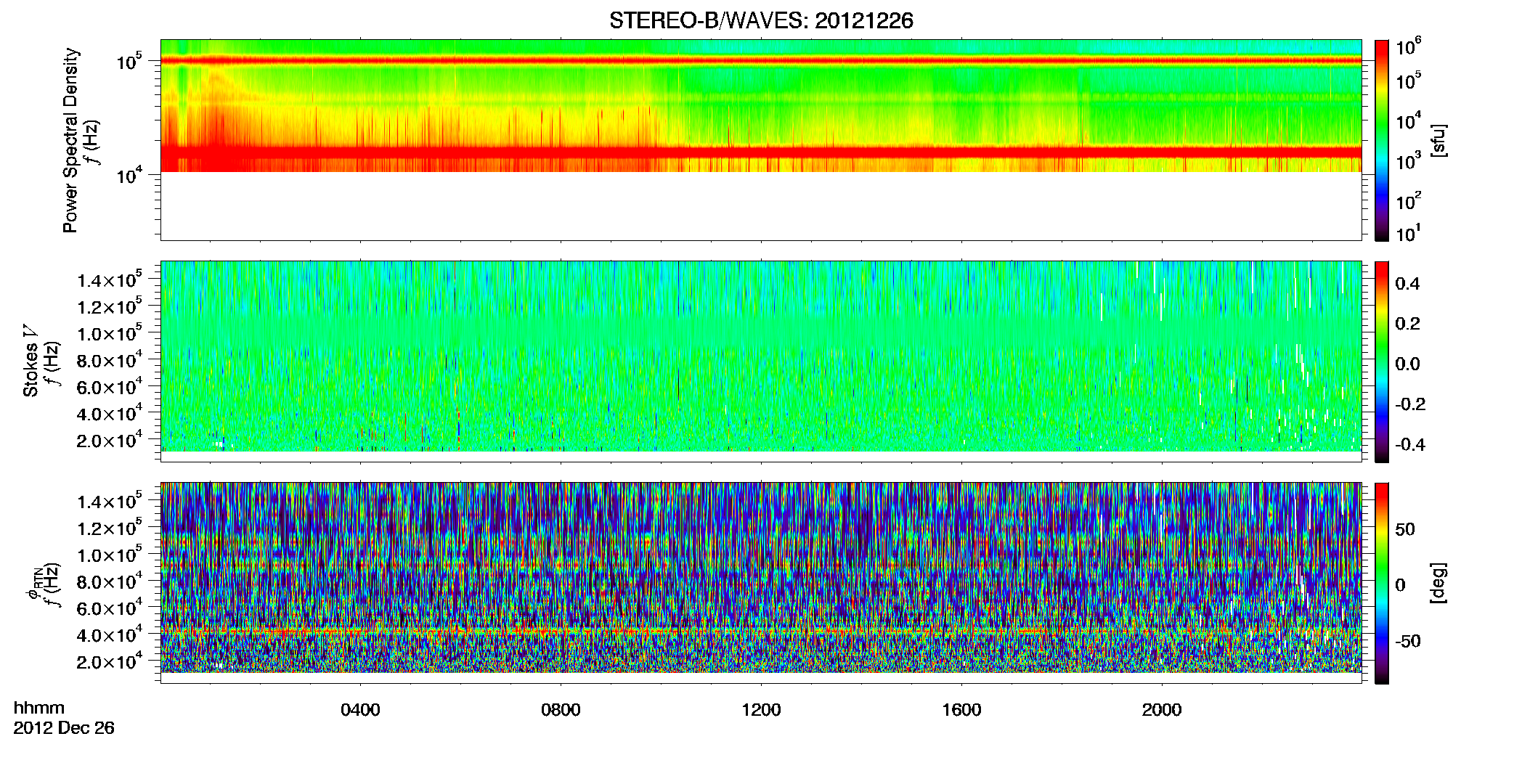The width and height of the screenshot is (1522, 784).
Task: Click the hhmm label
Action: (x=39, y=709)
